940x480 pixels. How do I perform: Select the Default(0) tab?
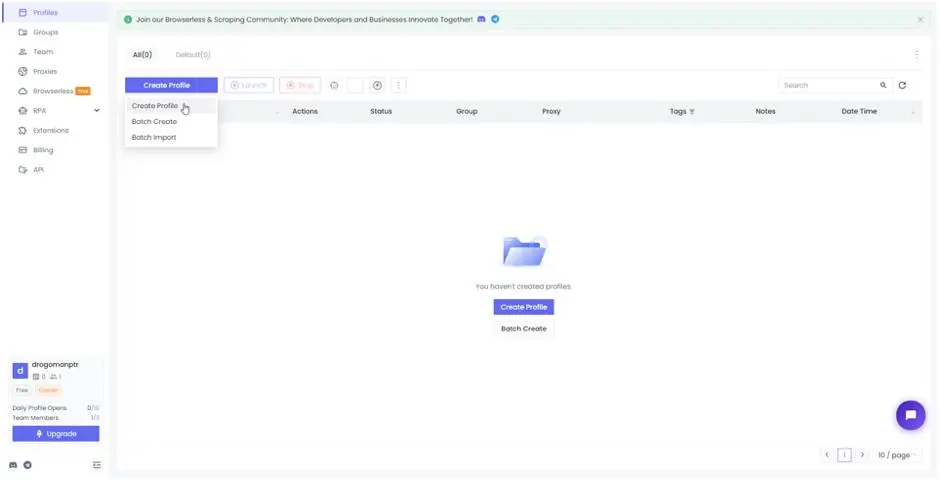click(193, 55)
